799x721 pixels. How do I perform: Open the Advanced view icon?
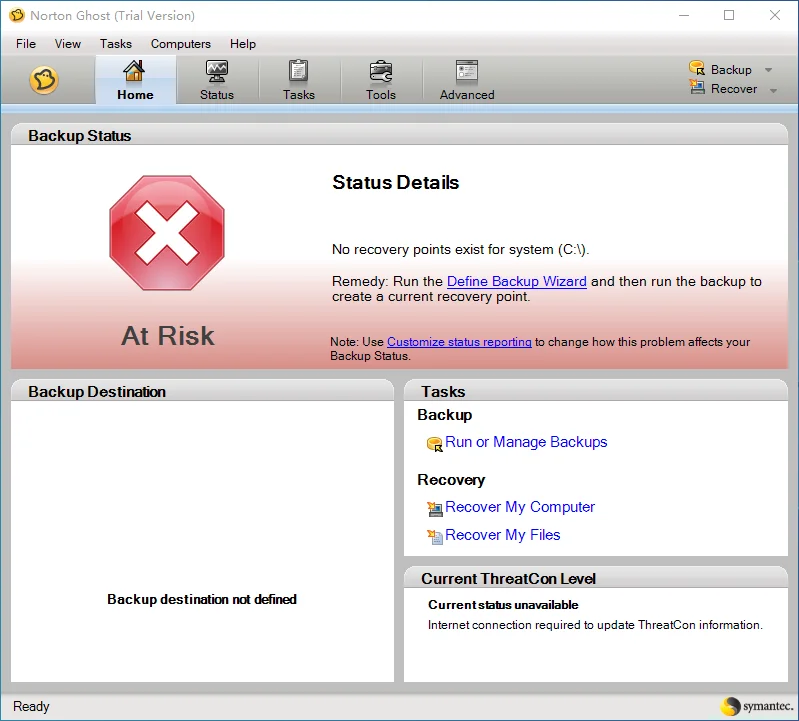coord(467,71)
